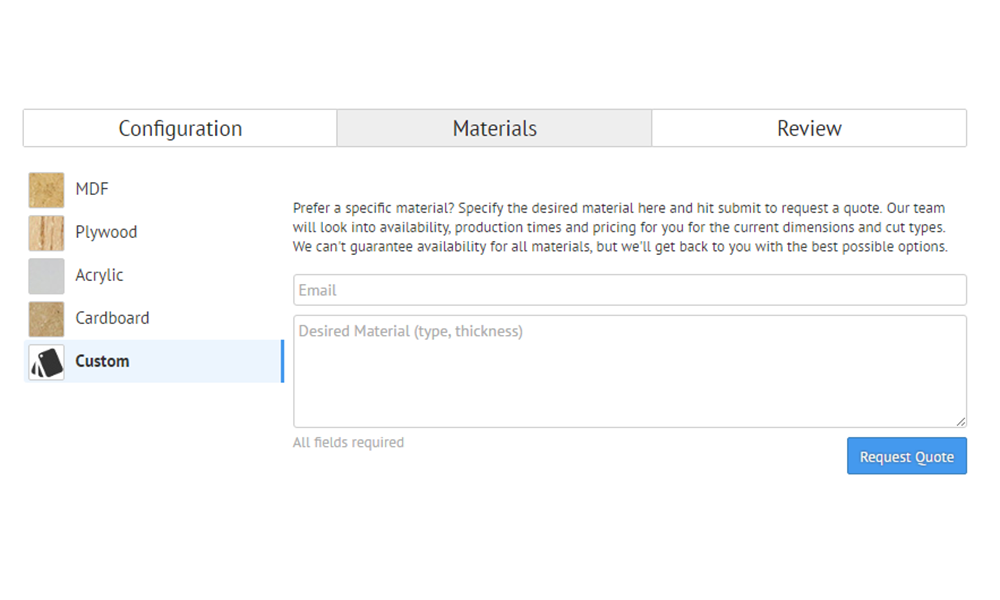The image size is (1000, 600).
Task: Click the bold Custom text label
Action: click(x=102, y=361)
